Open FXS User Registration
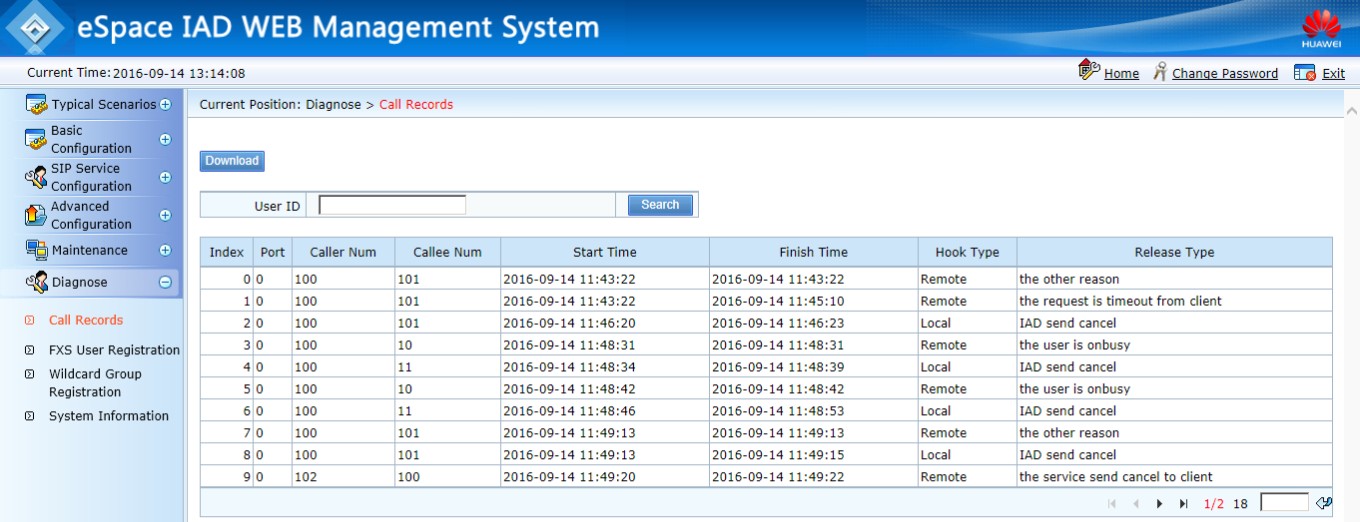 point(114,350)
